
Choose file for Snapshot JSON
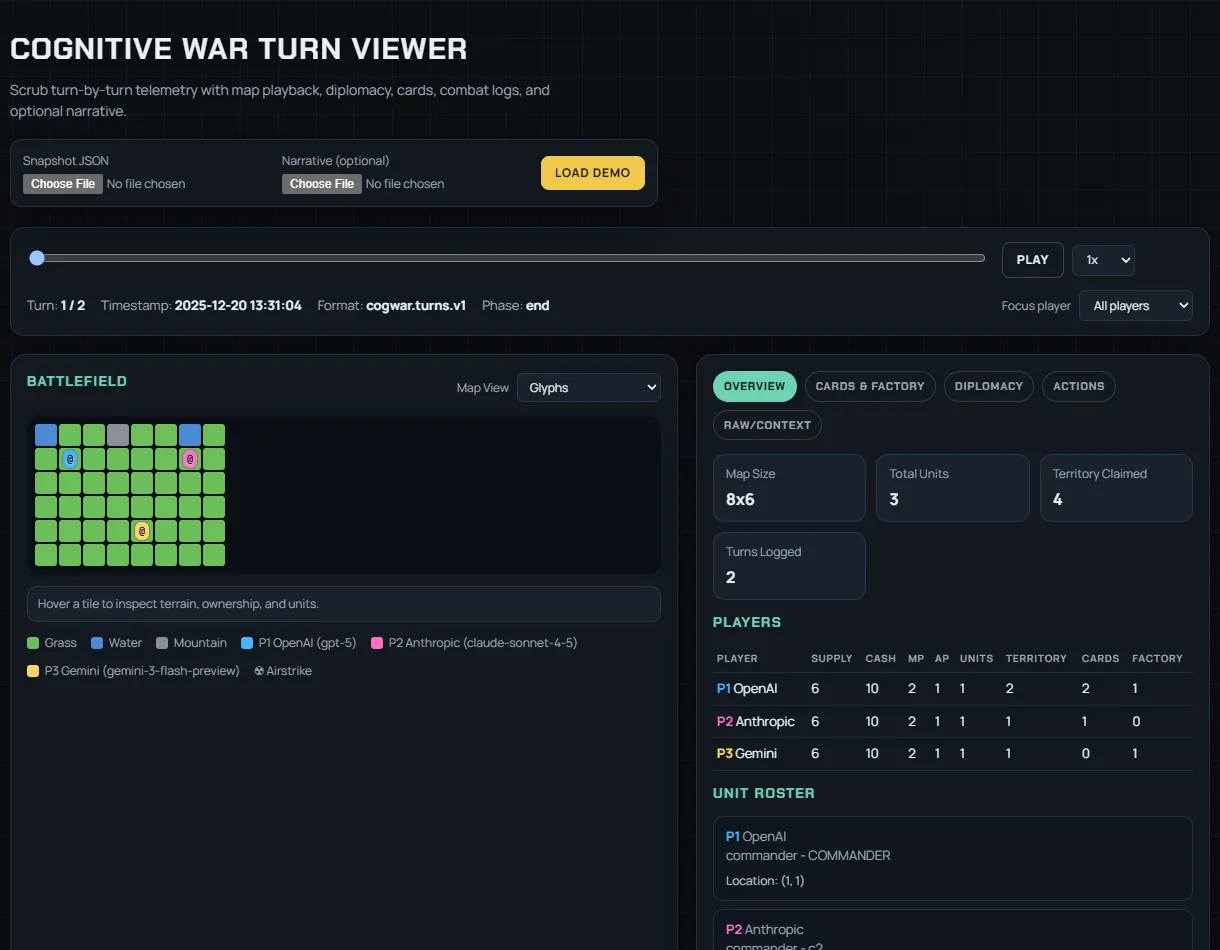point(63,184)
